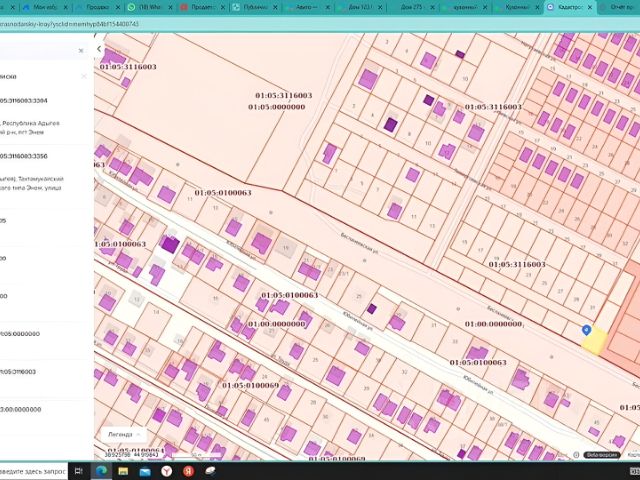Switch to the Дом 123 browser tab
640x480 pixels.
(x=359, y=7)
